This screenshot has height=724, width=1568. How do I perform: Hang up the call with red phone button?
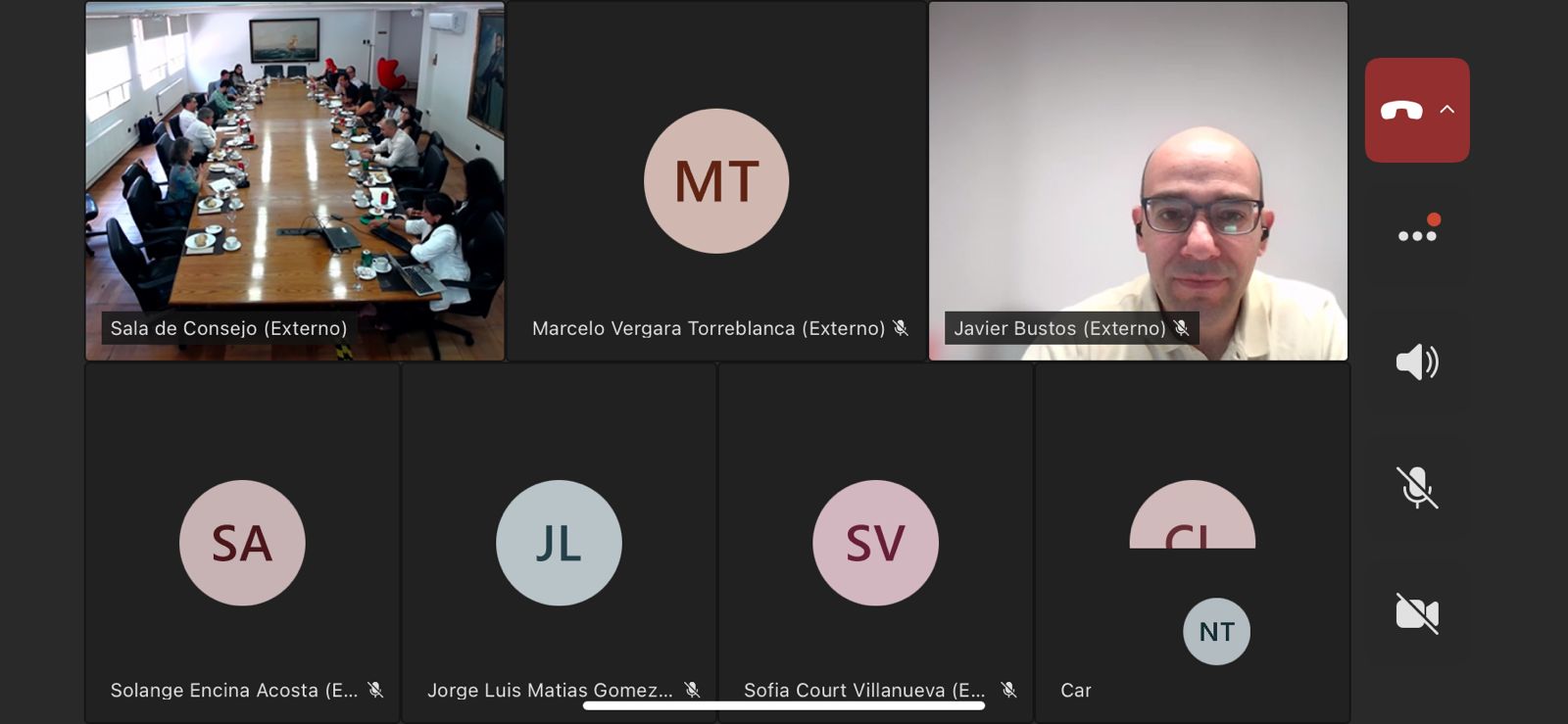click(x=1401, y=111)
